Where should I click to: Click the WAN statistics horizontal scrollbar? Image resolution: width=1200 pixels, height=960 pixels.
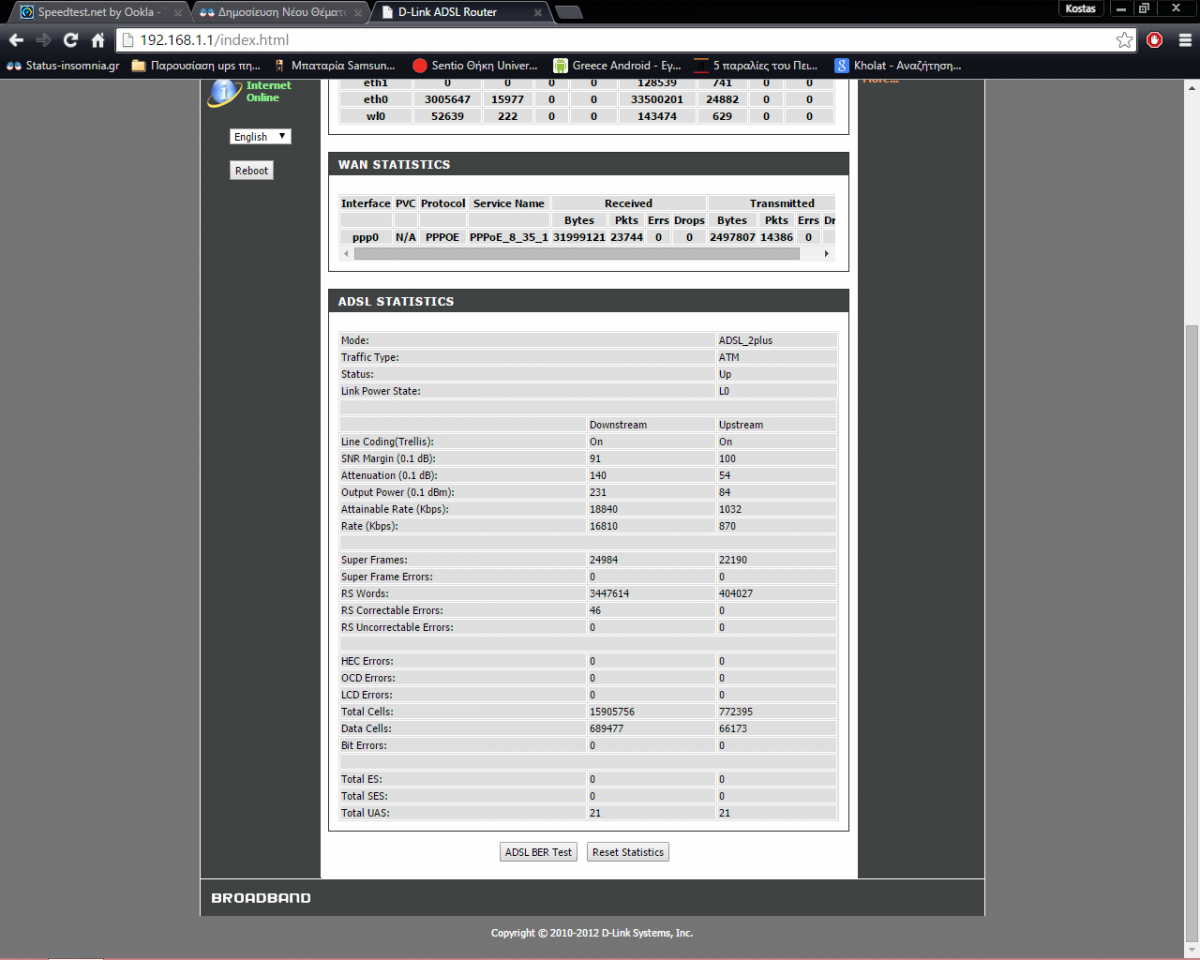pyautogui.click(x=577, y=254)
